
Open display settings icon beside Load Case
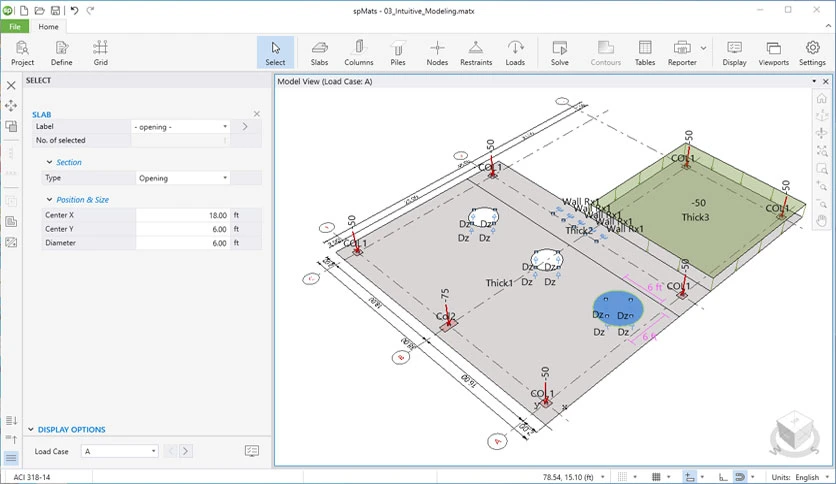[252, 451]
